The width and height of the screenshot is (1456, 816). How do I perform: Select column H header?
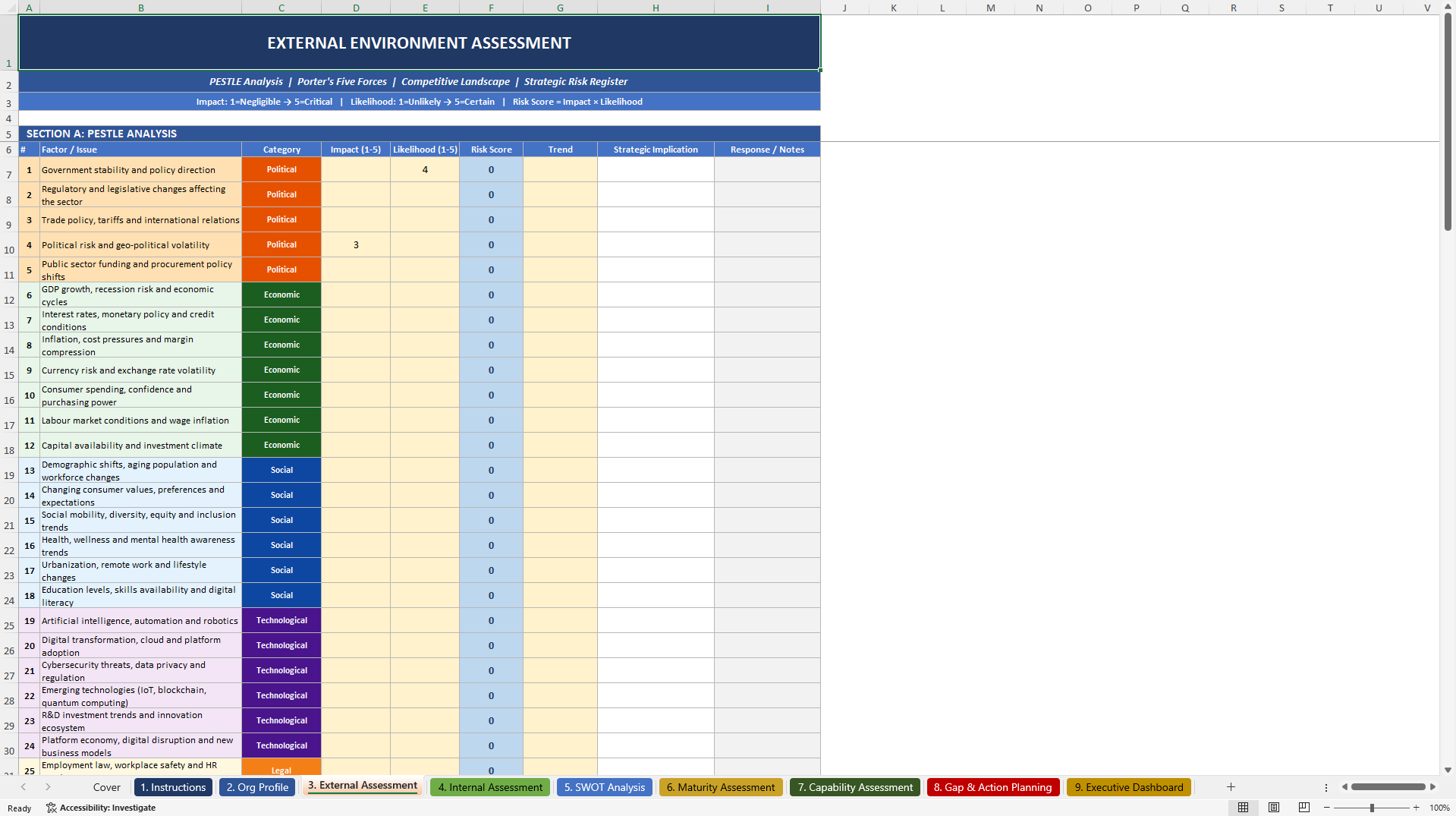click(656, 8)
